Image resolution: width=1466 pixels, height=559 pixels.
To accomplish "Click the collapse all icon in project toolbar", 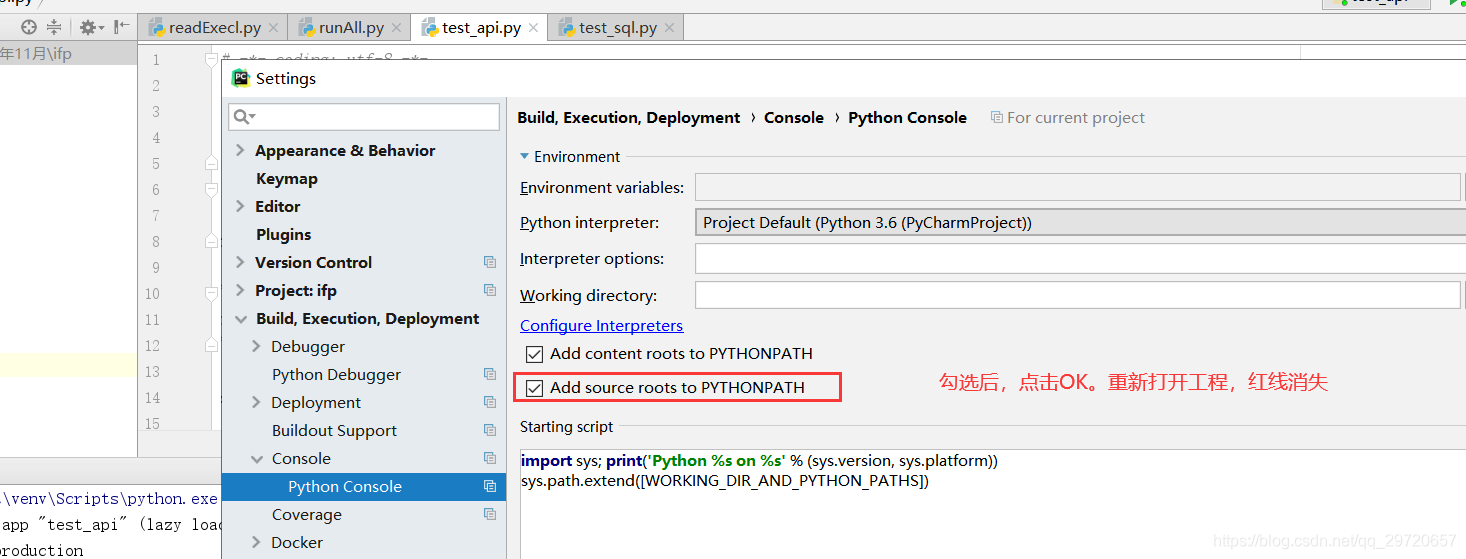I will click(x=54, y=27).
